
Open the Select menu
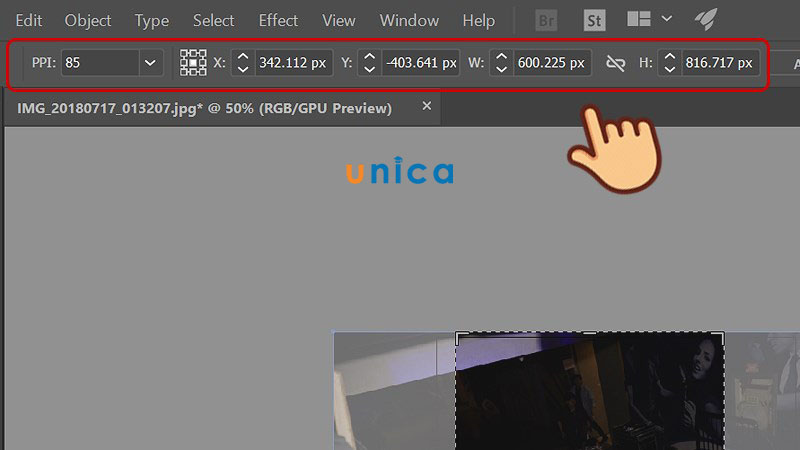click(x=213, y=20)
